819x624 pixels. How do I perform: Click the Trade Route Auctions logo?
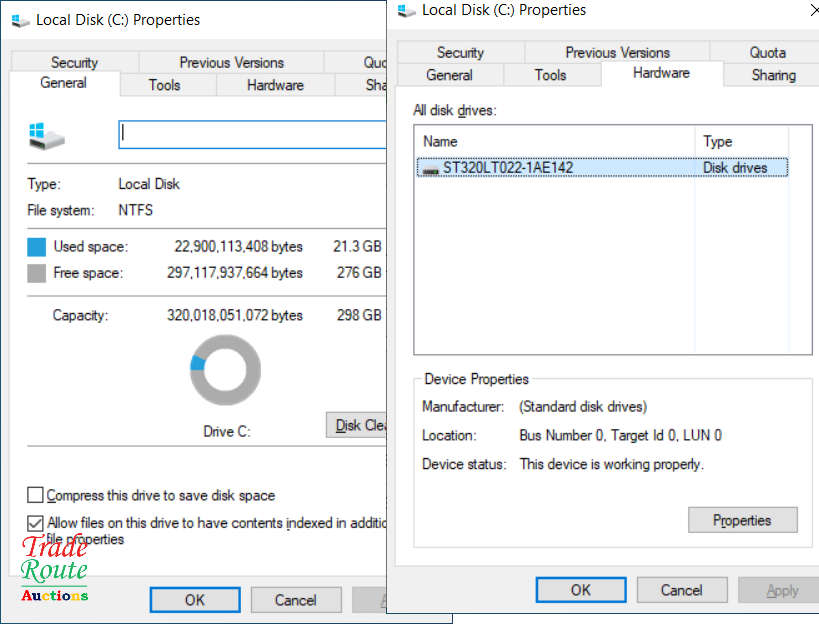(54, 569)
